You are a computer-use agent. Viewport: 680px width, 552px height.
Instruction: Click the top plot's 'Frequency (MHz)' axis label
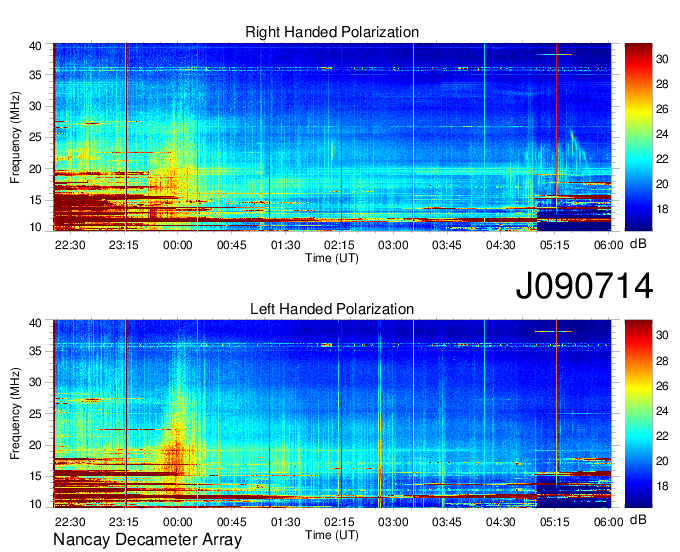pos(15,137)
